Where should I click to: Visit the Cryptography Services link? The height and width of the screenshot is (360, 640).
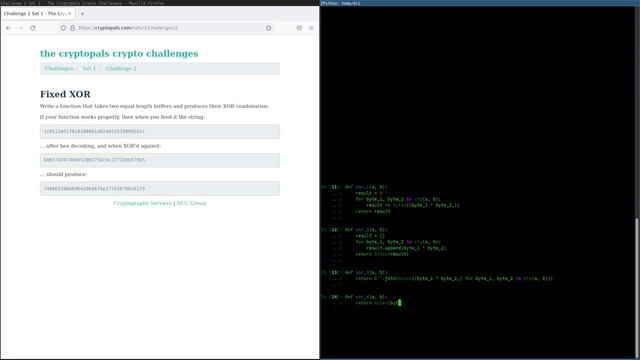143,203
